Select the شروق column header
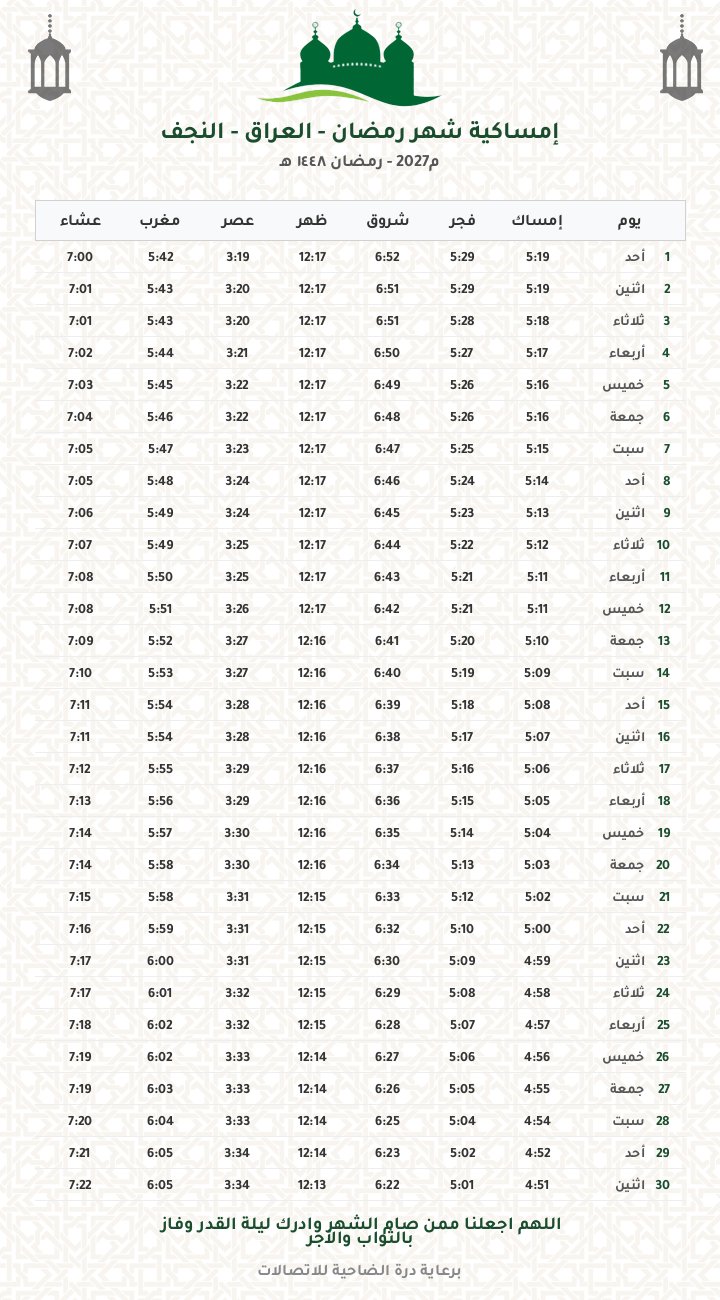Image resolution: width=720 pixels, height=1300 pixels. (x=388, y=221)
